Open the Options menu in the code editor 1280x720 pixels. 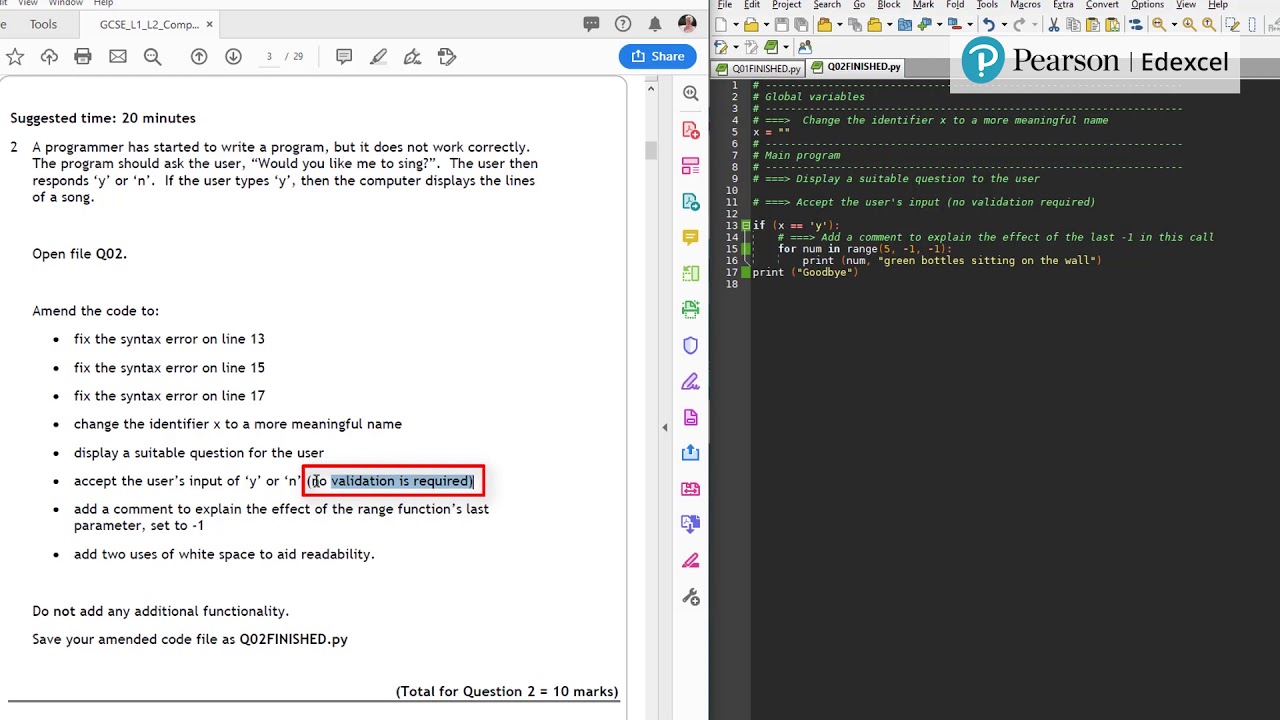point(1147,5)
